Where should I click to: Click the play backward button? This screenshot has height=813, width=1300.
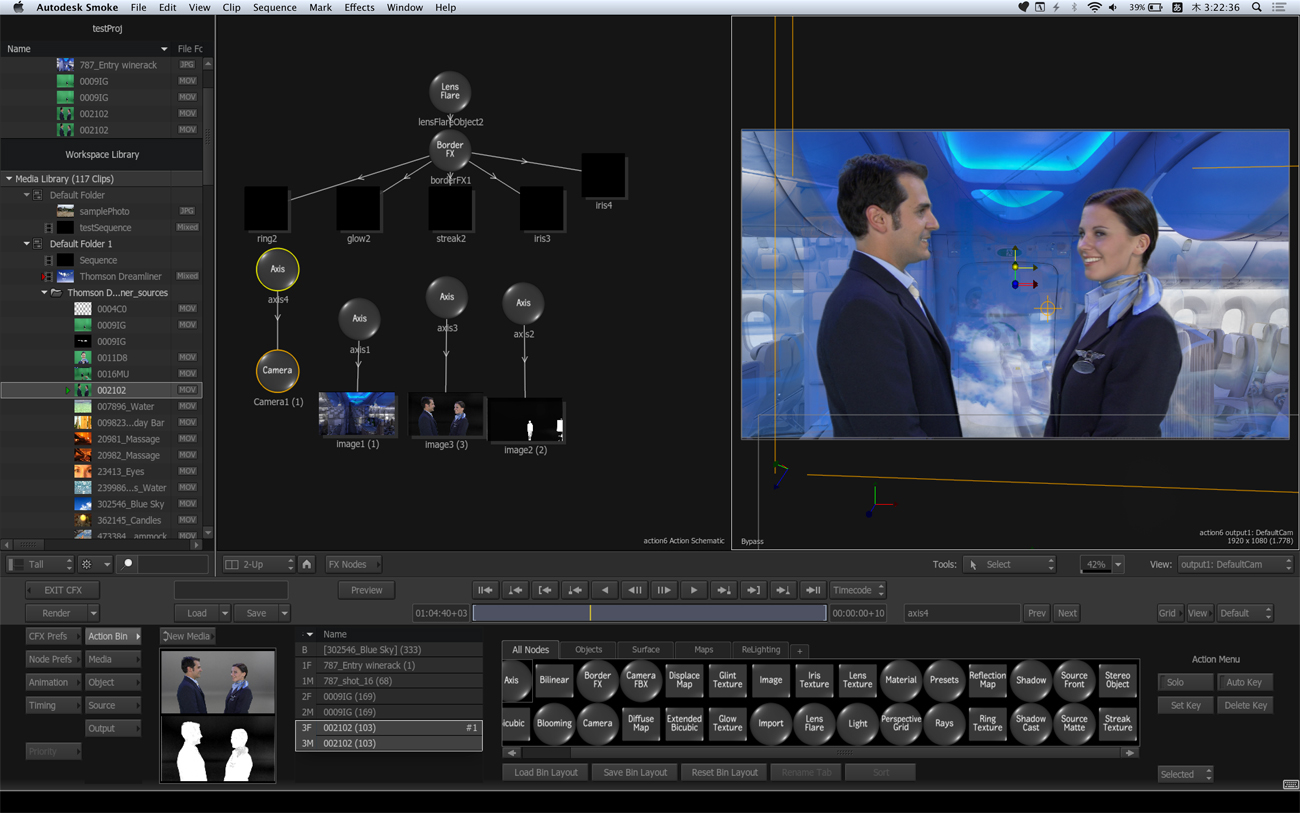point(604,590)
